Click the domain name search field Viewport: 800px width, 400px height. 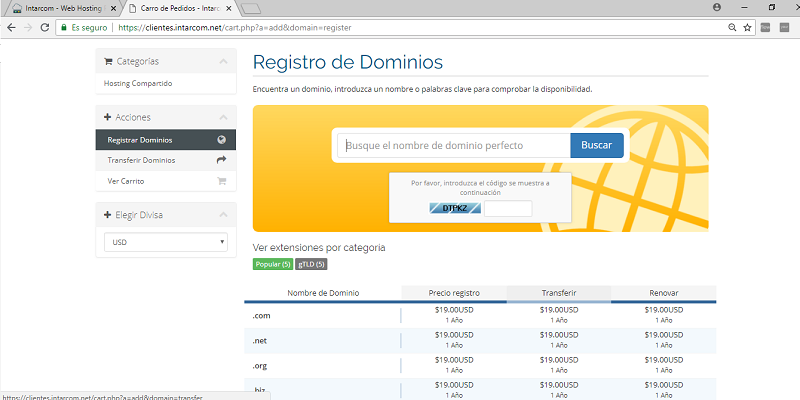454,145
